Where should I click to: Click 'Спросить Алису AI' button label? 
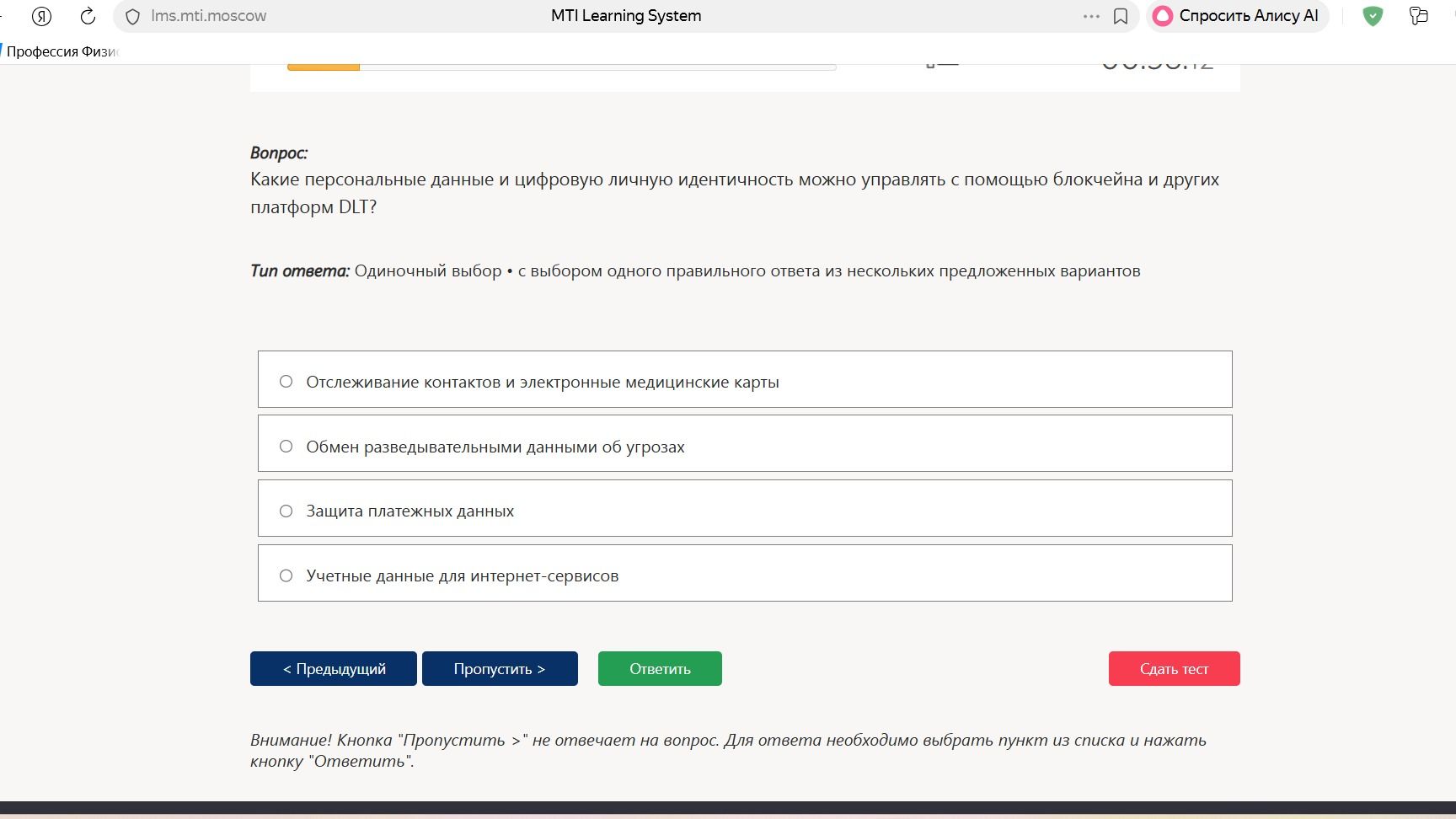pos(1249,16)
